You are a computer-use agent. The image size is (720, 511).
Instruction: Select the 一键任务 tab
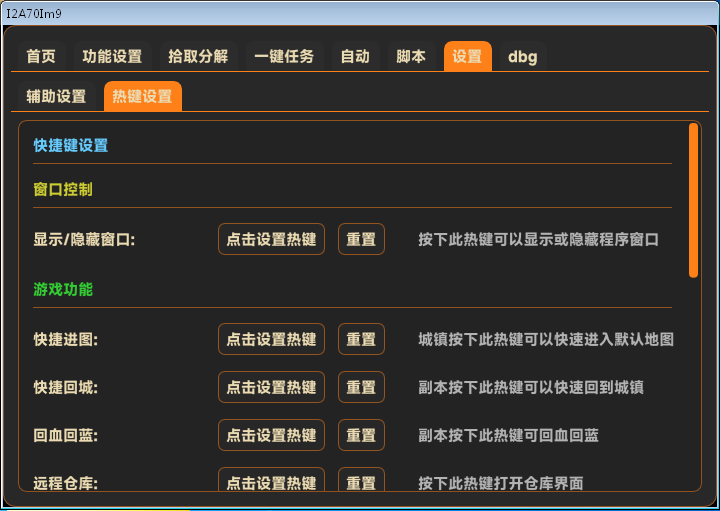(284, 57)
